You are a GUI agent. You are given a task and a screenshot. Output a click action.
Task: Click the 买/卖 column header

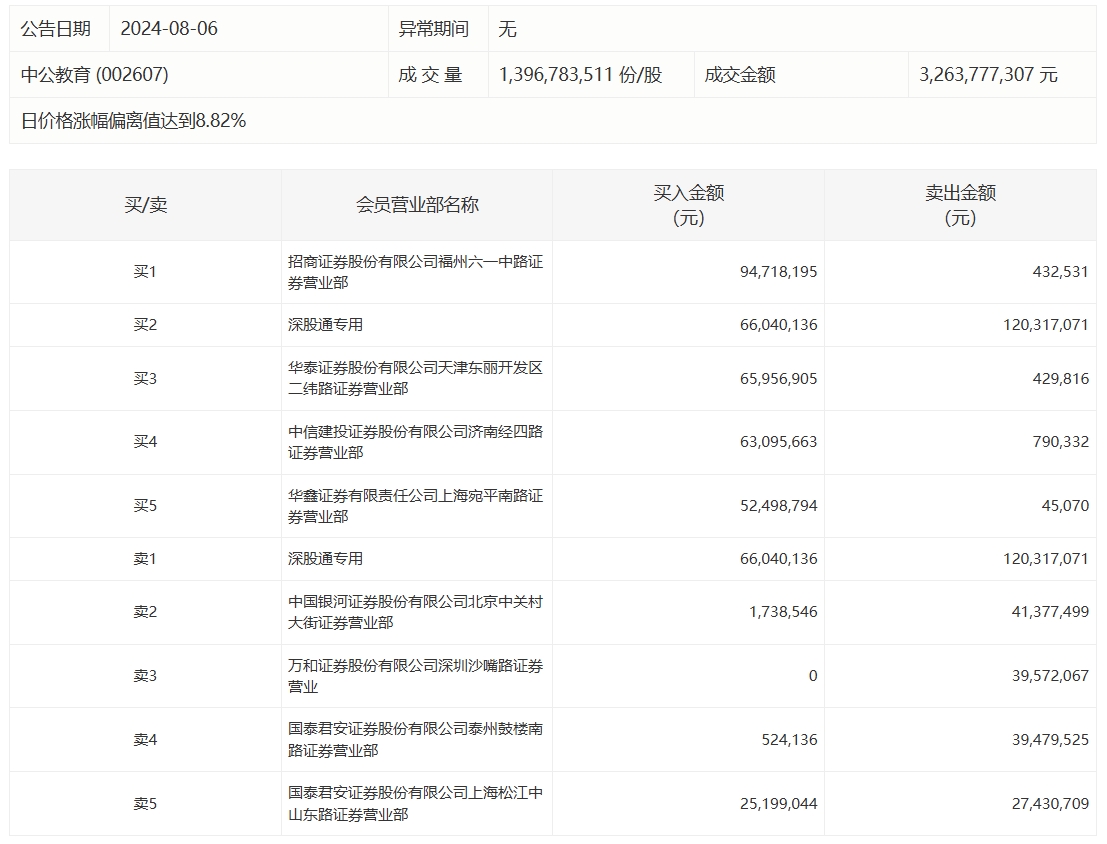(x=145, y=205)
